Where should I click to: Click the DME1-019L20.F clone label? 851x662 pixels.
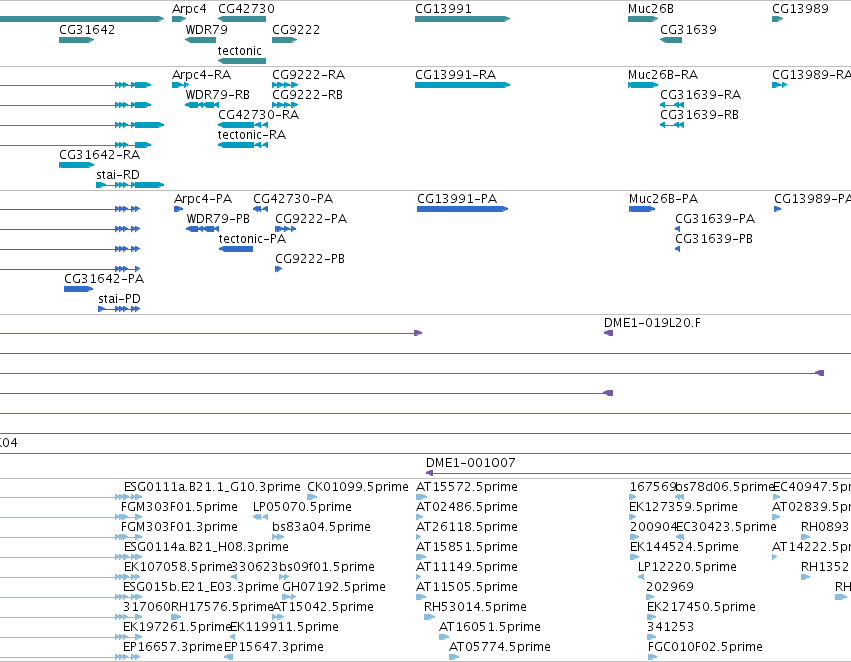[652, 323]
